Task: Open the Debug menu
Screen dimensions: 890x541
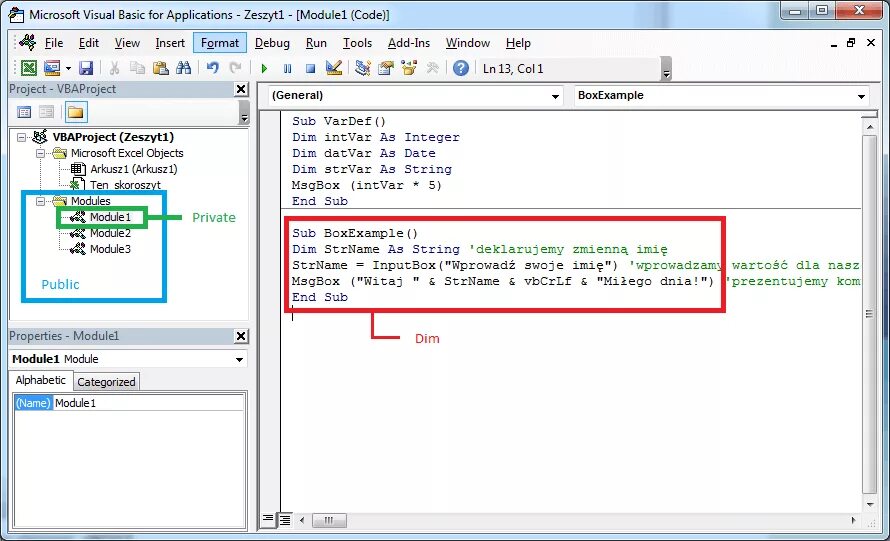Action: (272, 43)
